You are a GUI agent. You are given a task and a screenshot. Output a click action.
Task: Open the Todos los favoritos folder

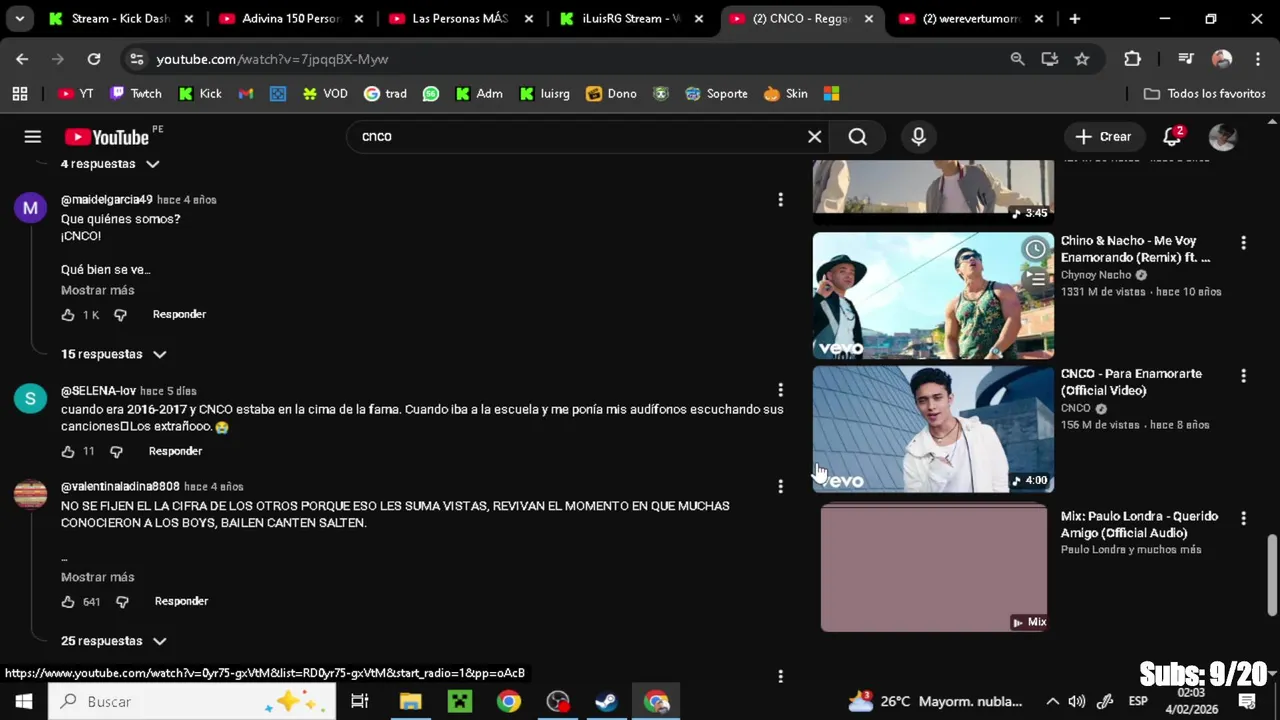pos(1204,93)
